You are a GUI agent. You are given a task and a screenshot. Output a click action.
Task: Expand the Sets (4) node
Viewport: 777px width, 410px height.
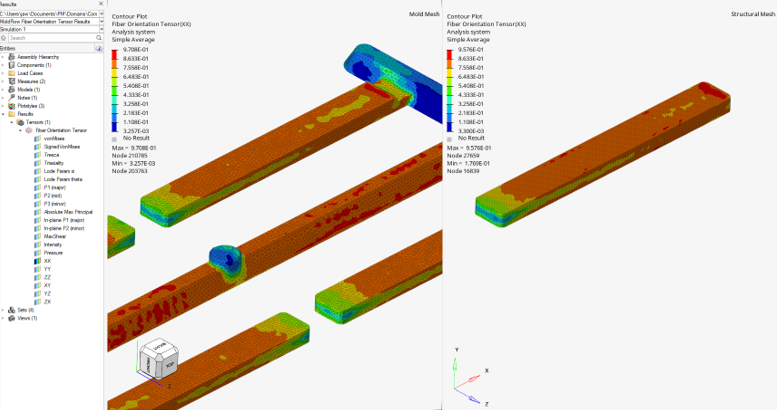(3, 310)
